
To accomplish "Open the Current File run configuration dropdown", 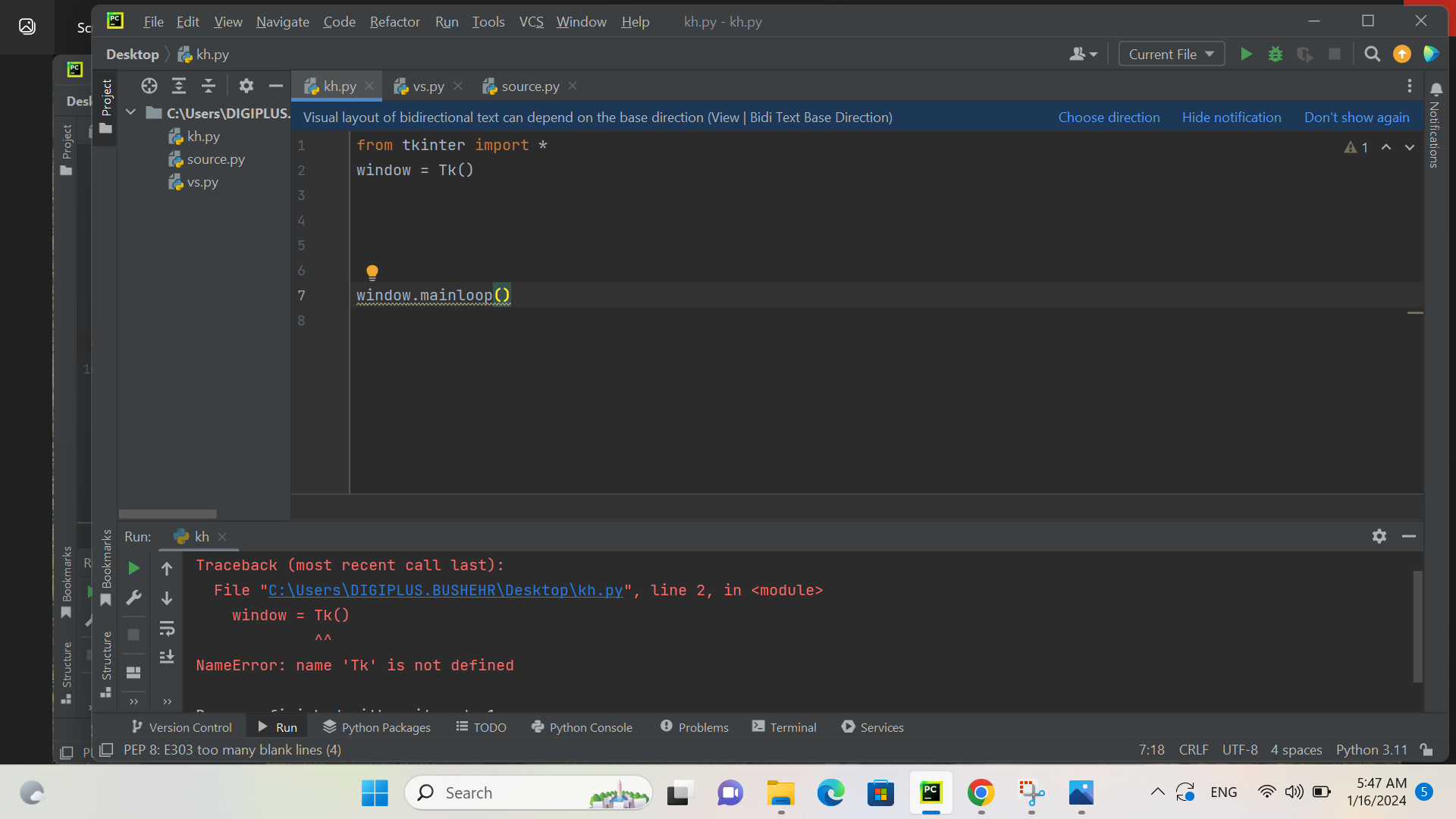I will point(1171,54).
